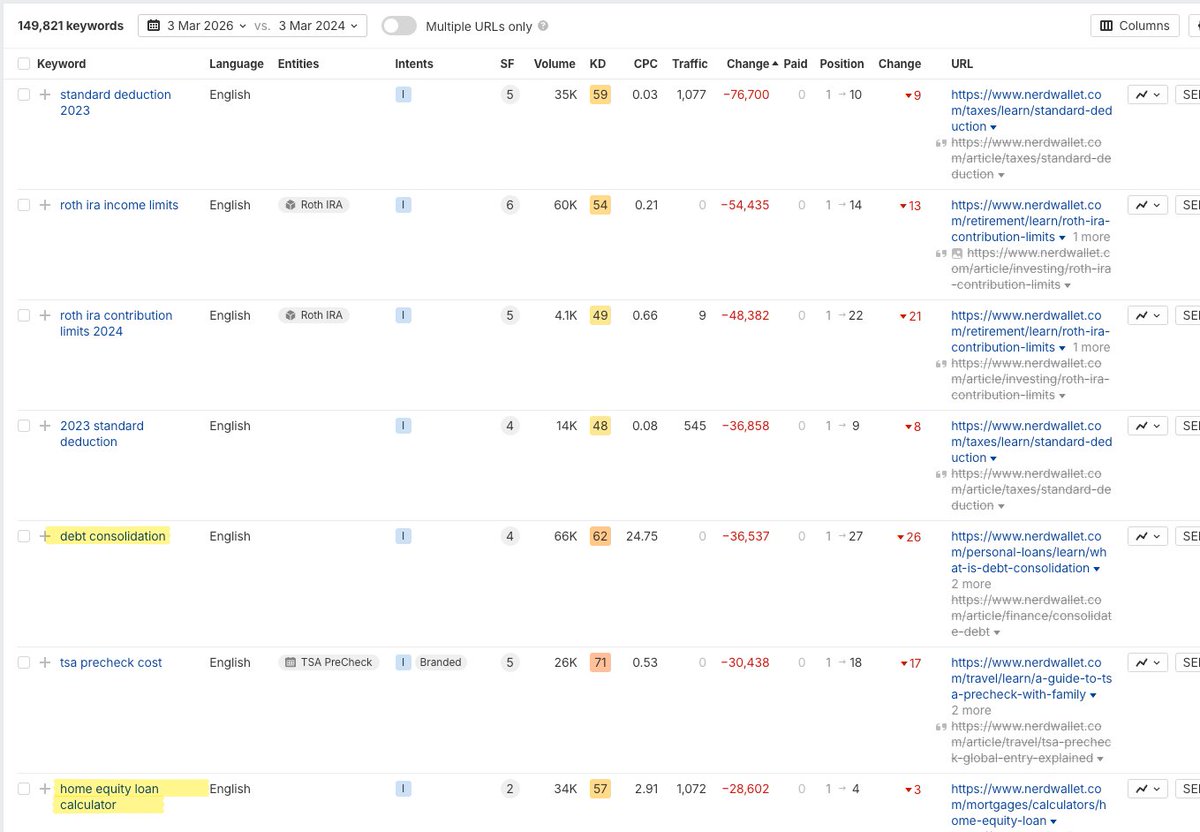The width and height of the screenshot is (1200, 832).
Task: Sort by the Traffic column header
Action: click(690, 64)
